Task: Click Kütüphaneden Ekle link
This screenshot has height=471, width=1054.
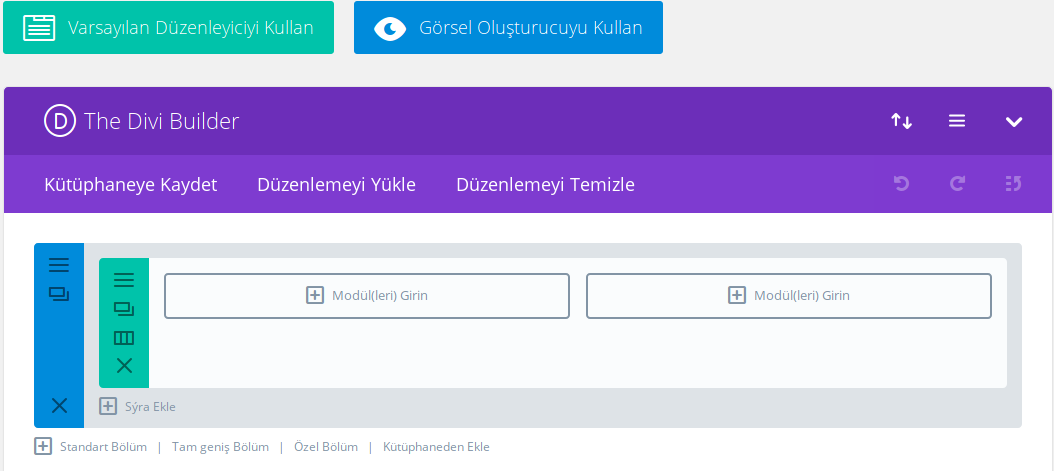Action: pos(436,447)
